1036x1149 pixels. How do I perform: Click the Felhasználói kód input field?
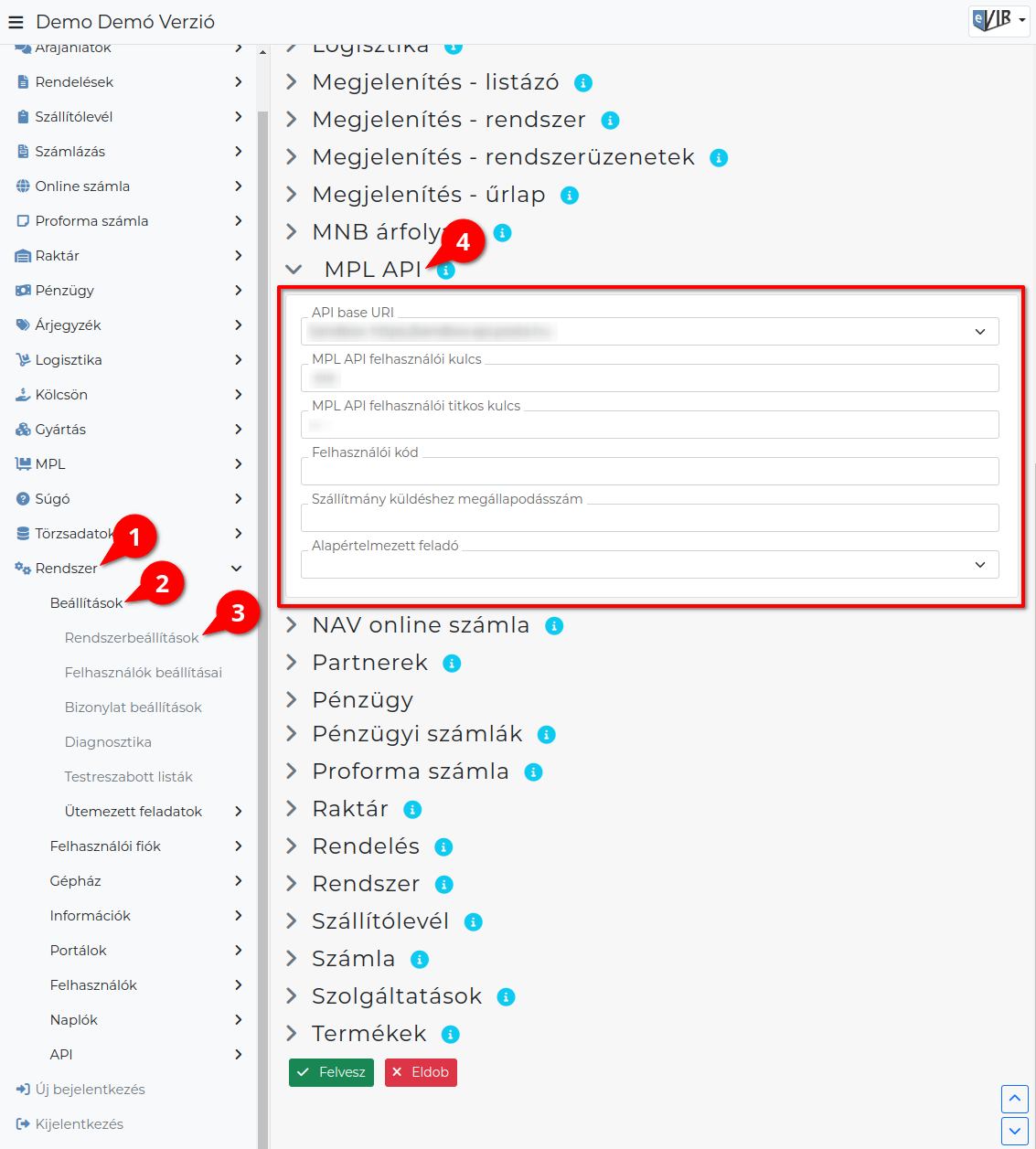click(649, 471)
